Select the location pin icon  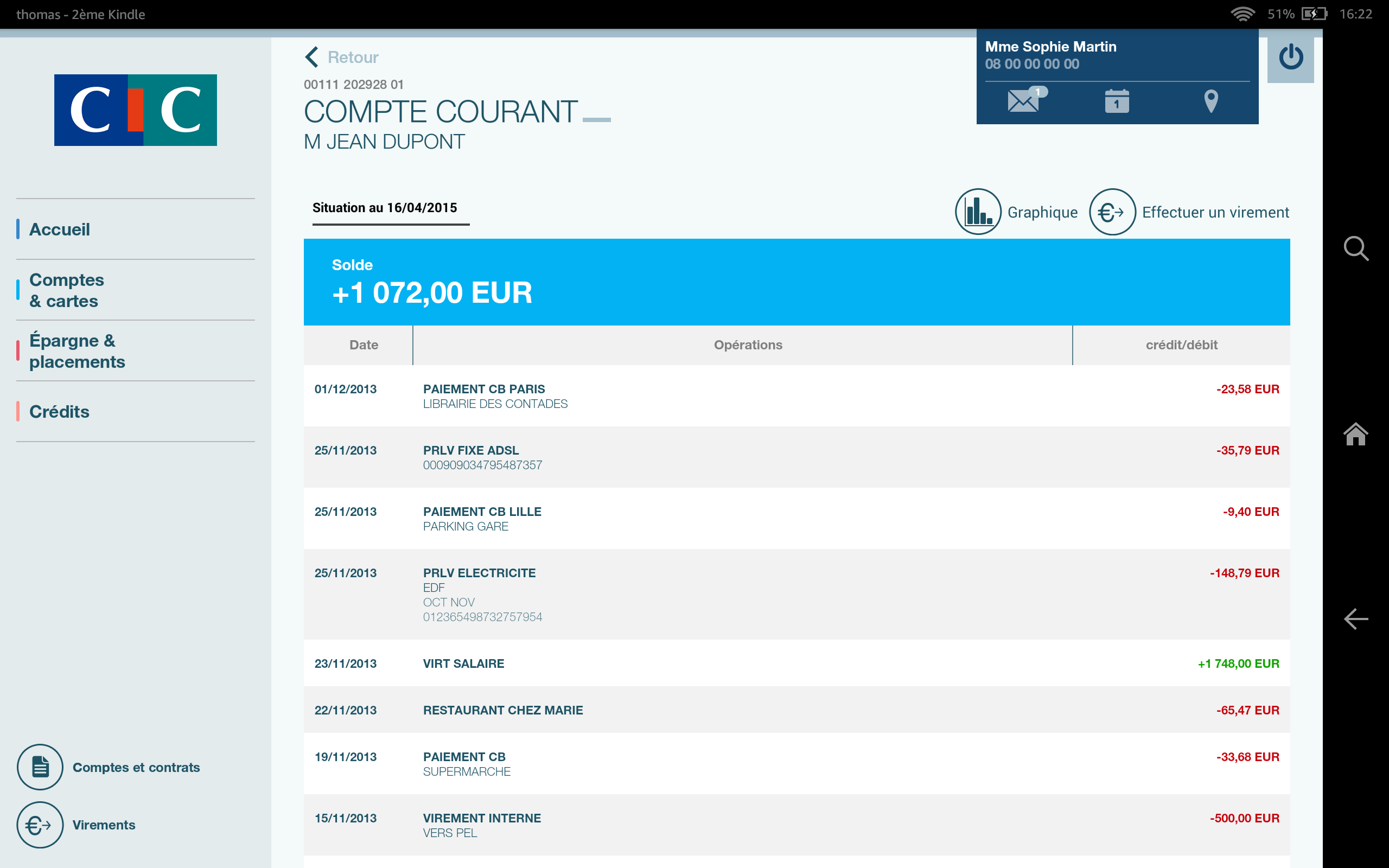(1211, 102)
